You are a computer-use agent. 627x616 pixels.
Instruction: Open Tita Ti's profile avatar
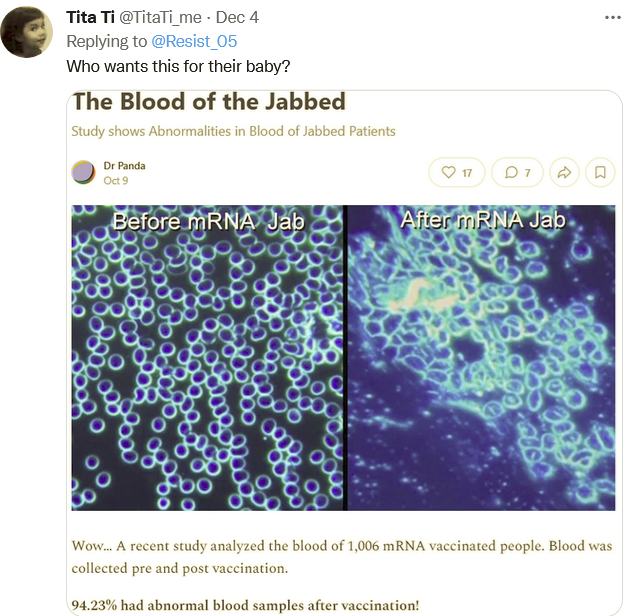[27, 32]
